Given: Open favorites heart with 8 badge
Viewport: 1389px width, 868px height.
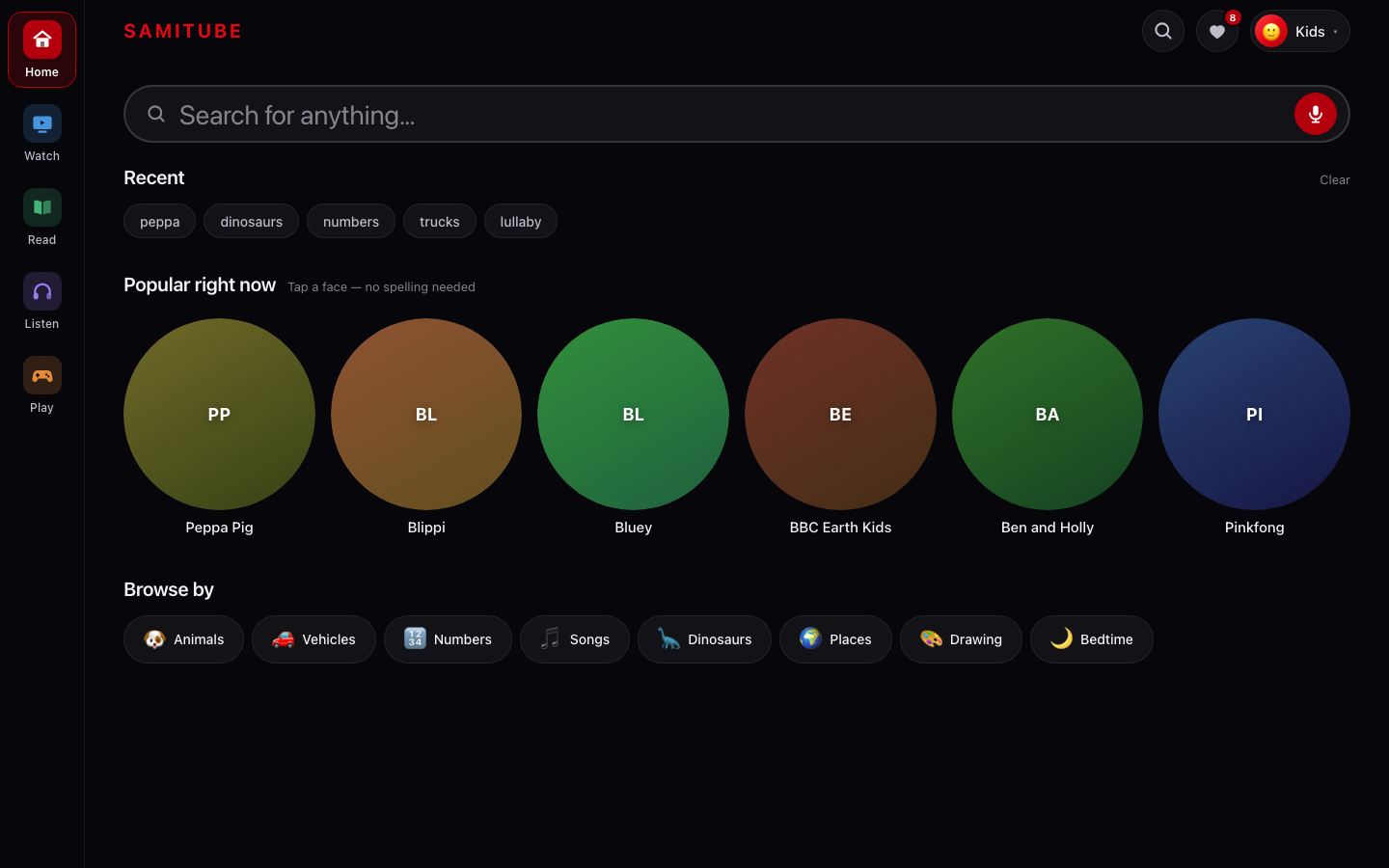Looking at the screenshot, I should (1217, 31).
